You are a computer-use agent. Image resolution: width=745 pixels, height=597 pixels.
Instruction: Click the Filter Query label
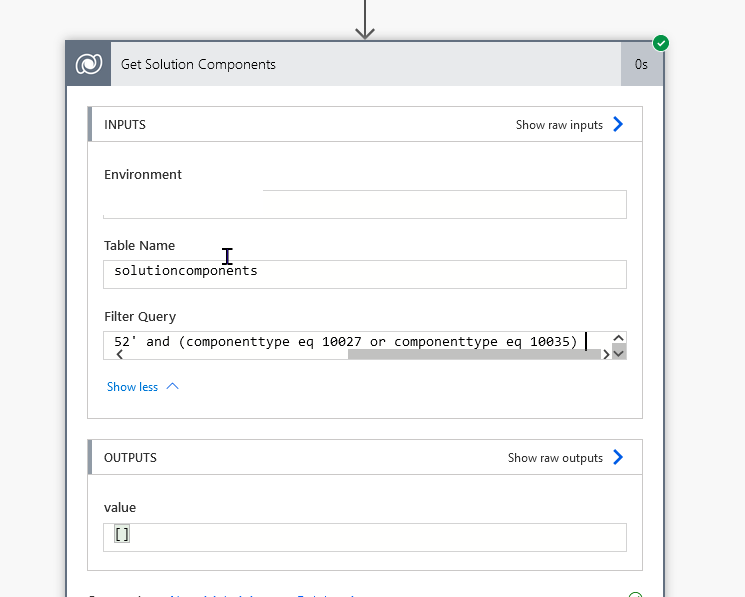140,317
